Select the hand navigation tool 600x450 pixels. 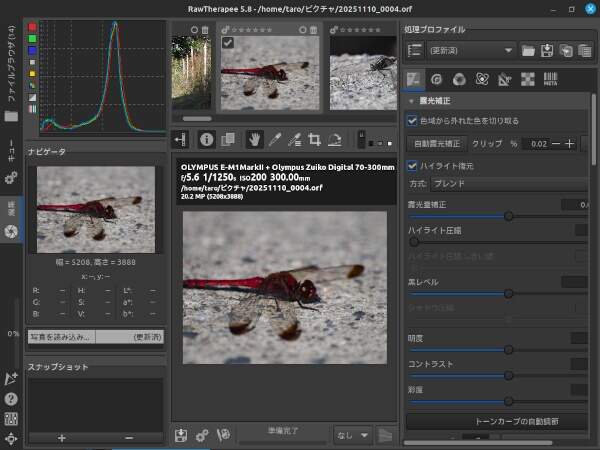255,140
